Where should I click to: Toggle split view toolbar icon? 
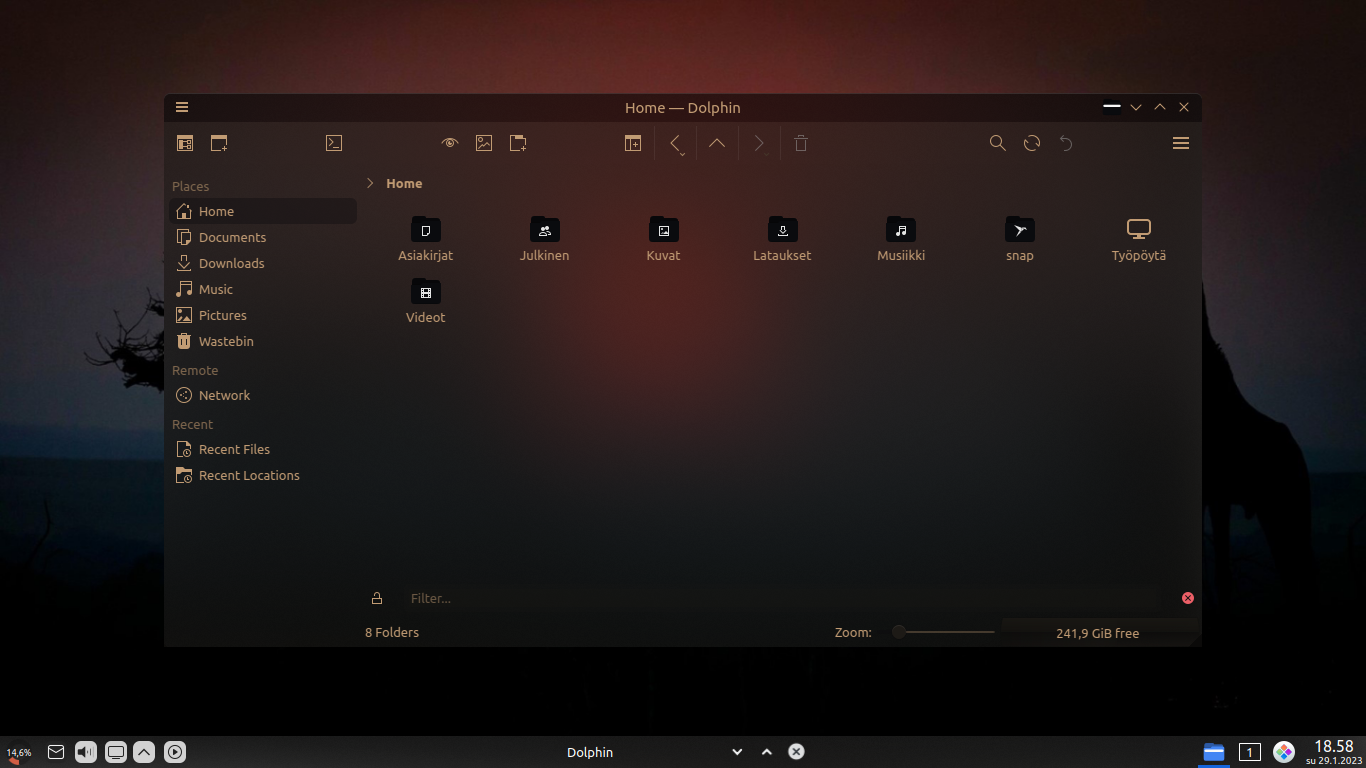tap(633, 143)
